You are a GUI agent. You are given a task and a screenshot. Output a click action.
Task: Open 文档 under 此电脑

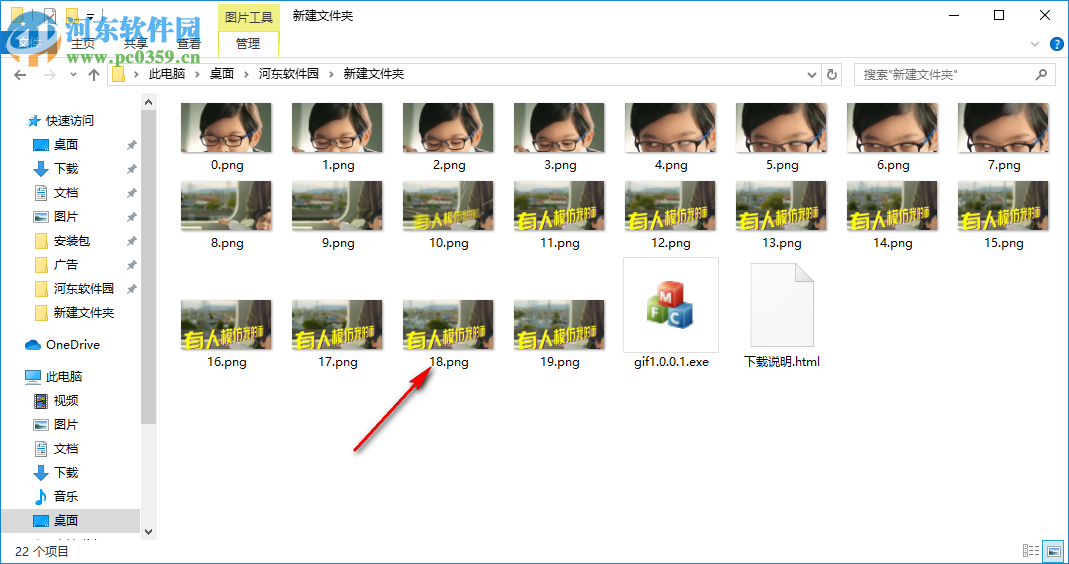[x=65, y=449]
